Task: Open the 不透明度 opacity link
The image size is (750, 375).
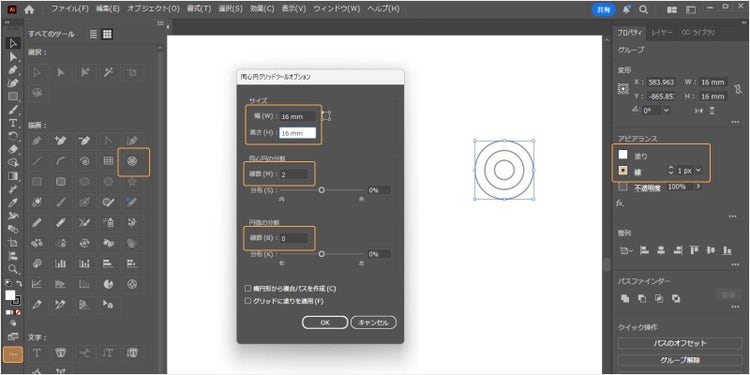Action: point(647,188)
